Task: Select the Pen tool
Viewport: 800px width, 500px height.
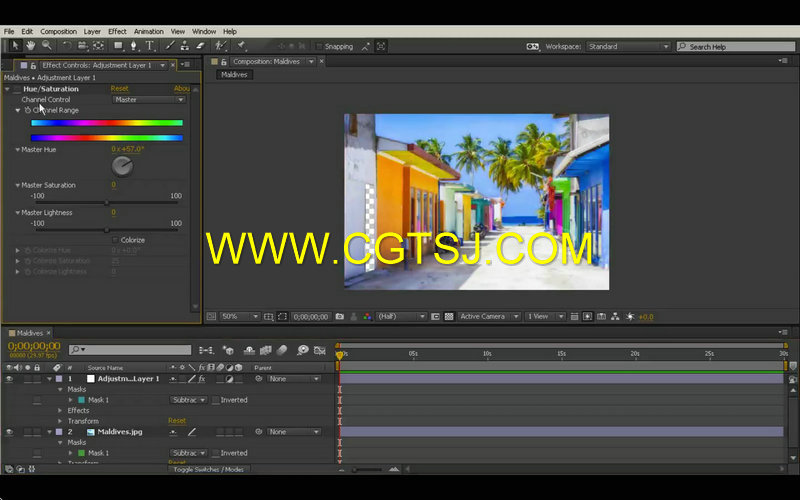Action: click(x=134, y=46)
